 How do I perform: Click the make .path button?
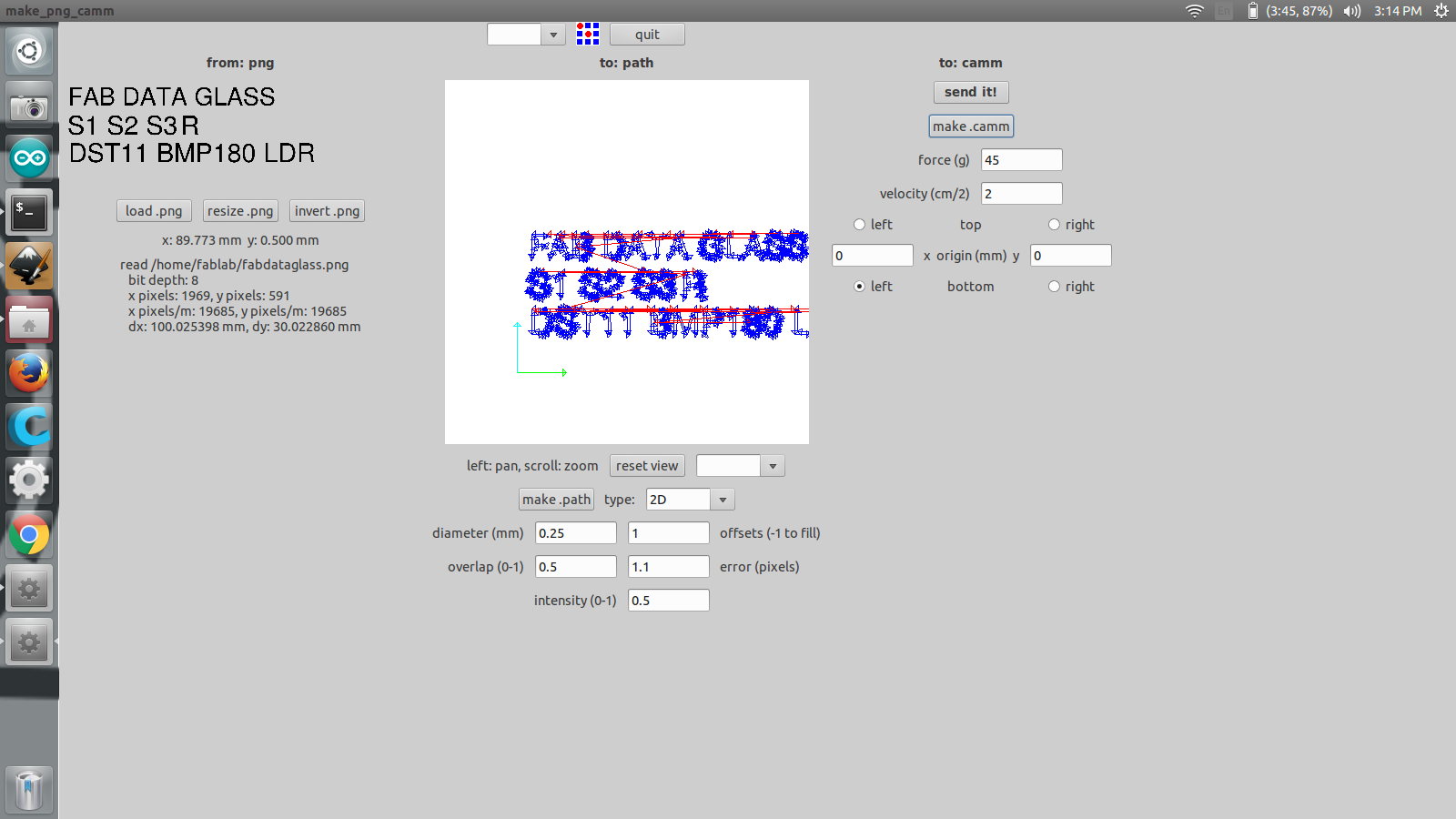(x=556, y=500)
